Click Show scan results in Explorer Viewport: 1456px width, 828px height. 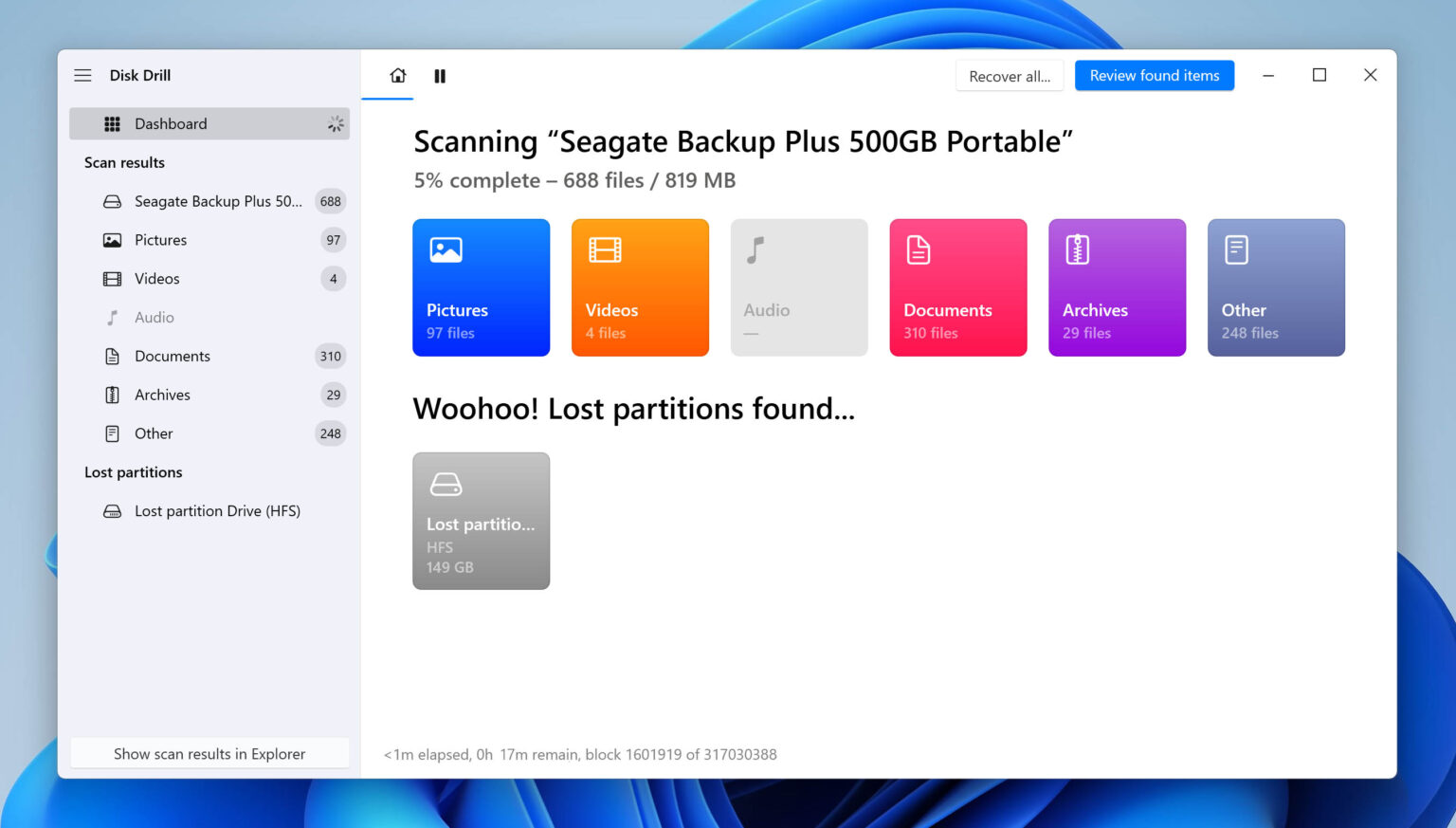pyautogui.click(x=209, y=754)
